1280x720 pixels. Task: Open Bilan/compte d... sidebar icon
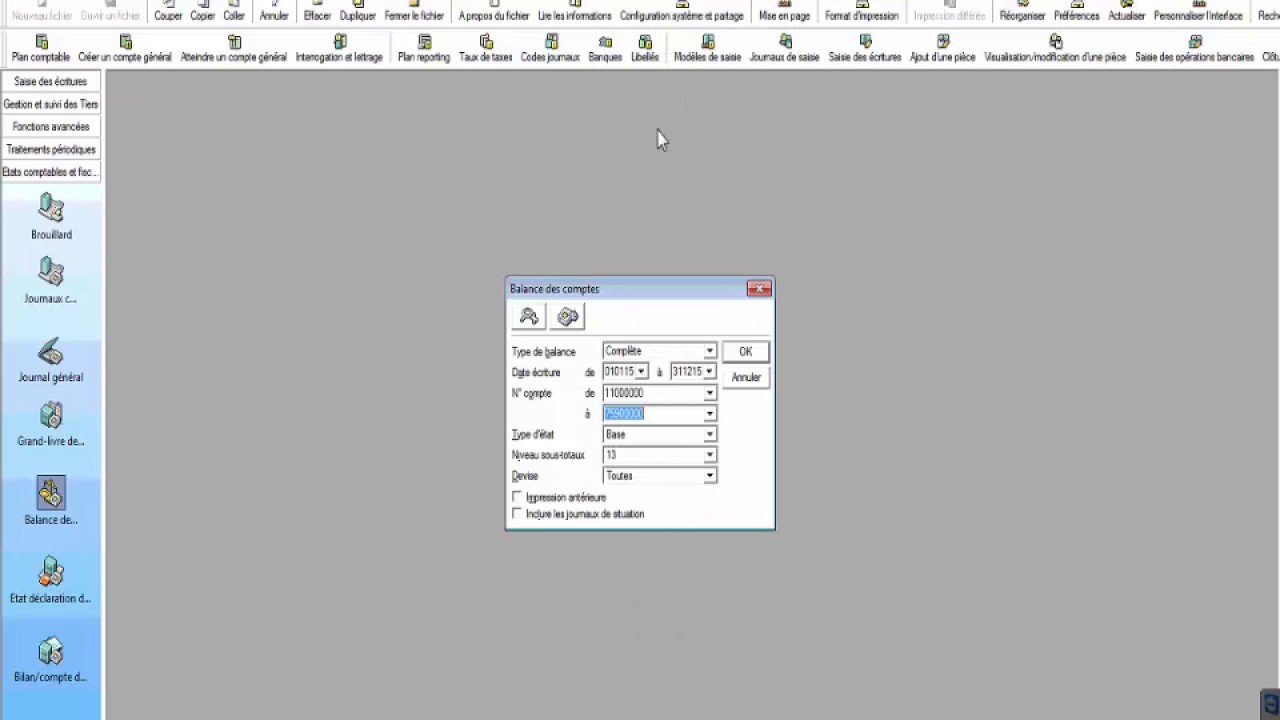tap(51, 660)
